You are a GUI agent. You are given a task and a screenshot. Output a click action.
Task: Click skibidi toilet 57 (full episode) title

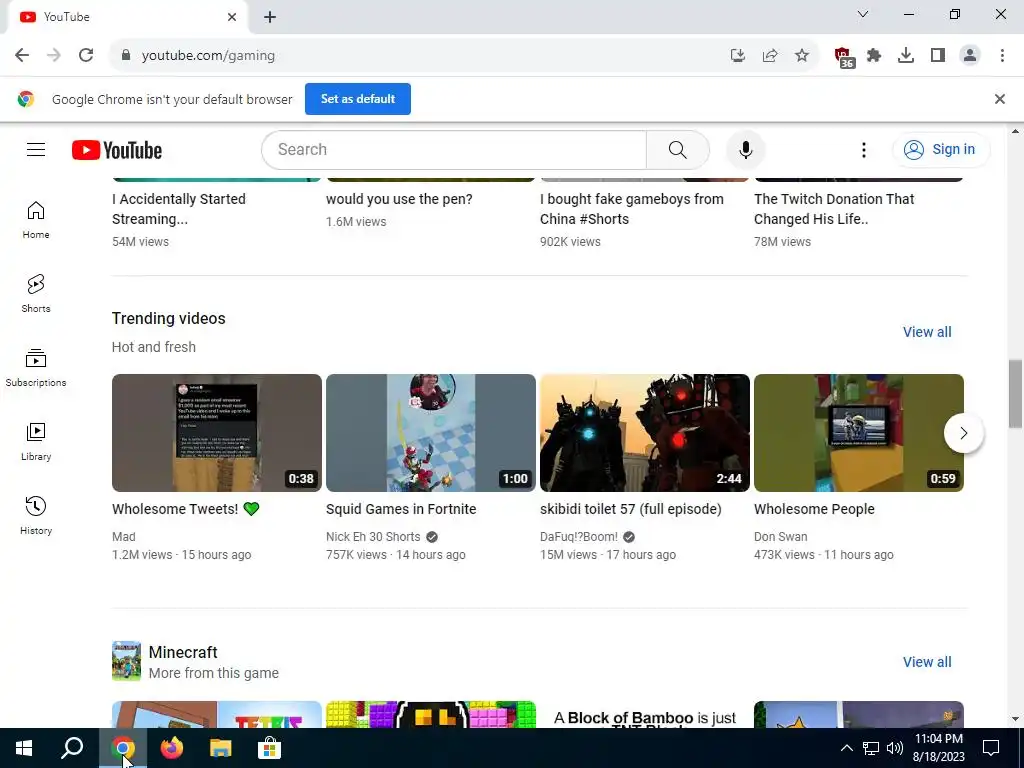631,509
